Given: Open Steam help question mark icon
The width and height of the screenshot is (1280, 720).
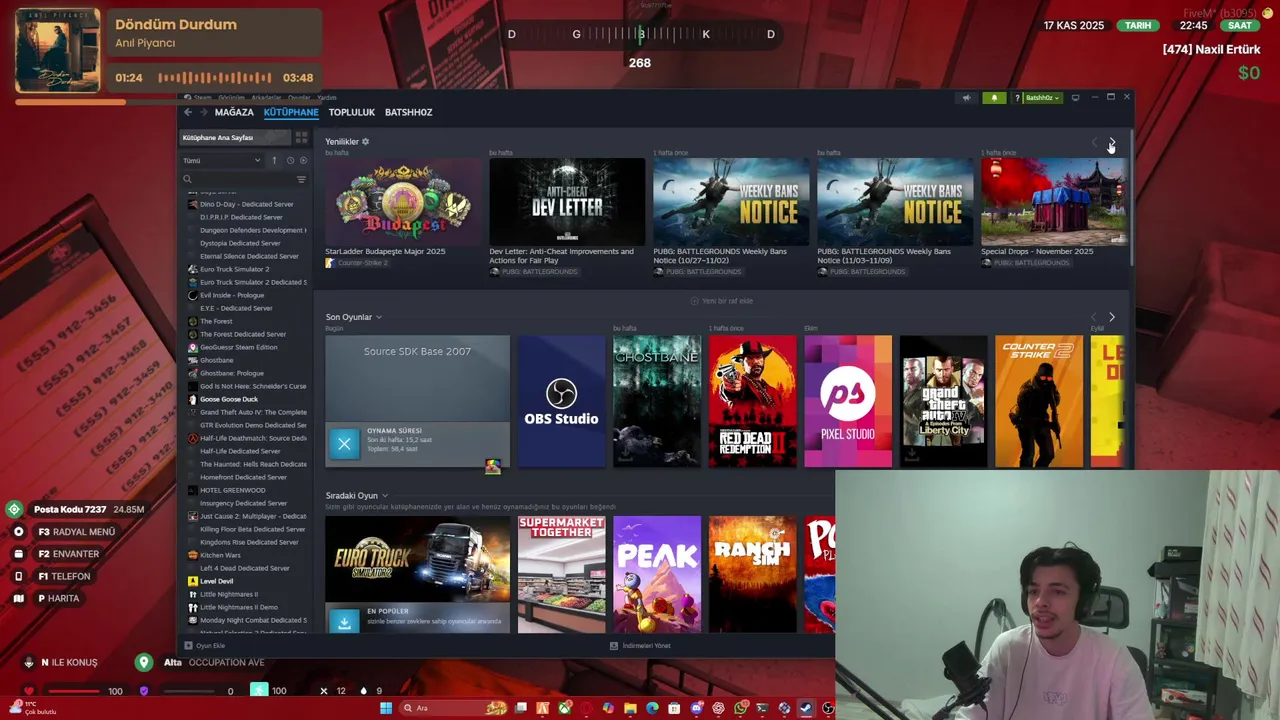Looking at the screenshot, I should tap(1017, 98).
